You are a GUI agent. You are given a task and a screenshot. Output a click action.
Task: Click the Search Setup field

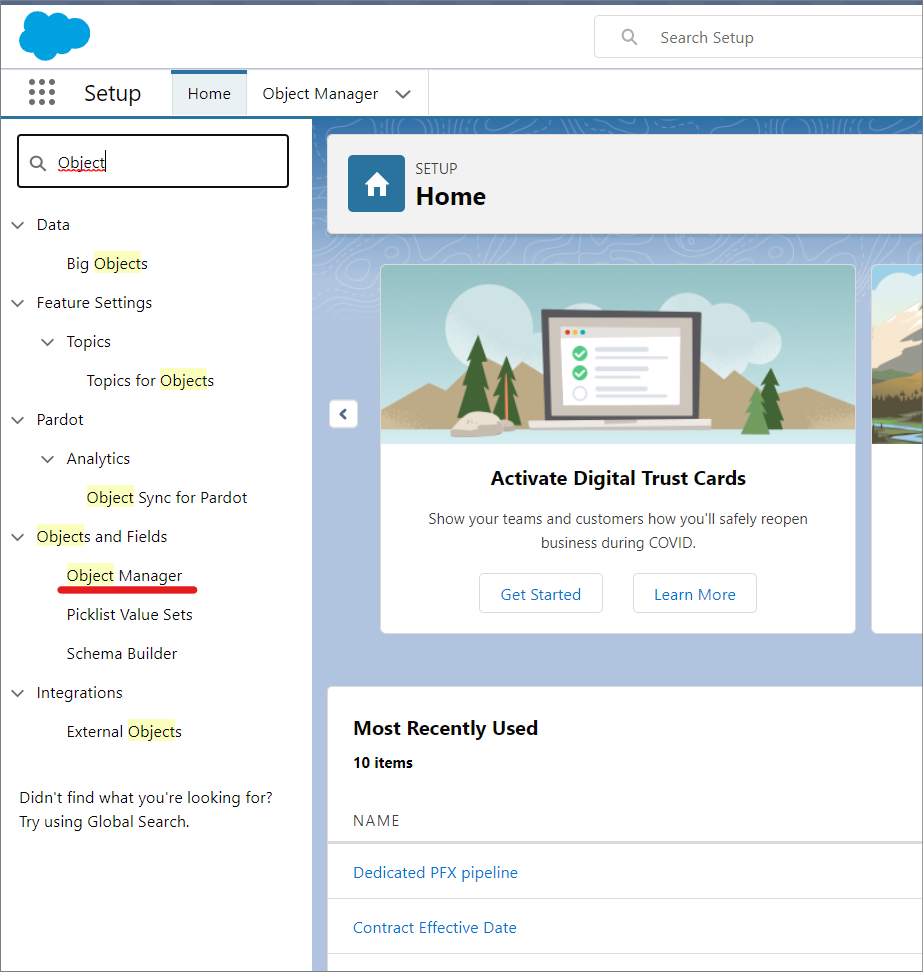click(x=757, y=37)
